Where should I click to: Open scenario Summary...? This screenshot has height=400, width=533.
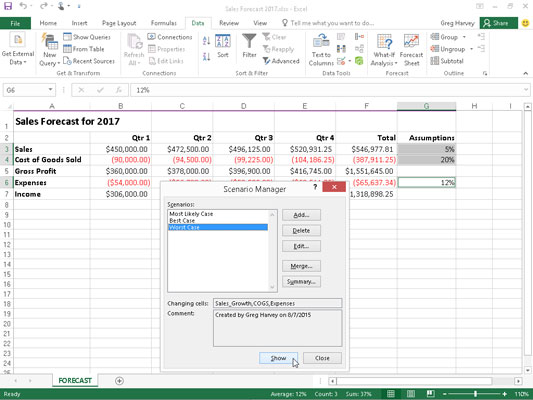pos(301,281)
